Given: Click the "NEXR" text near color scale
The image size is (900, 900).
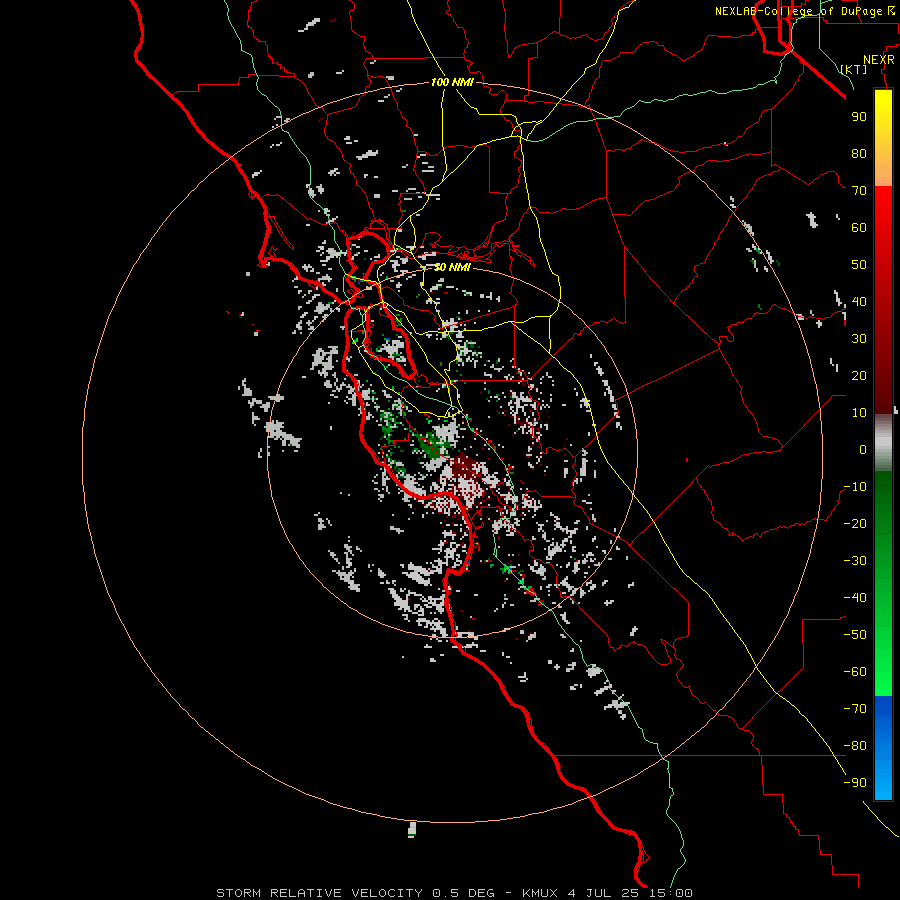Looking at the screenshot, I should 879,60.
